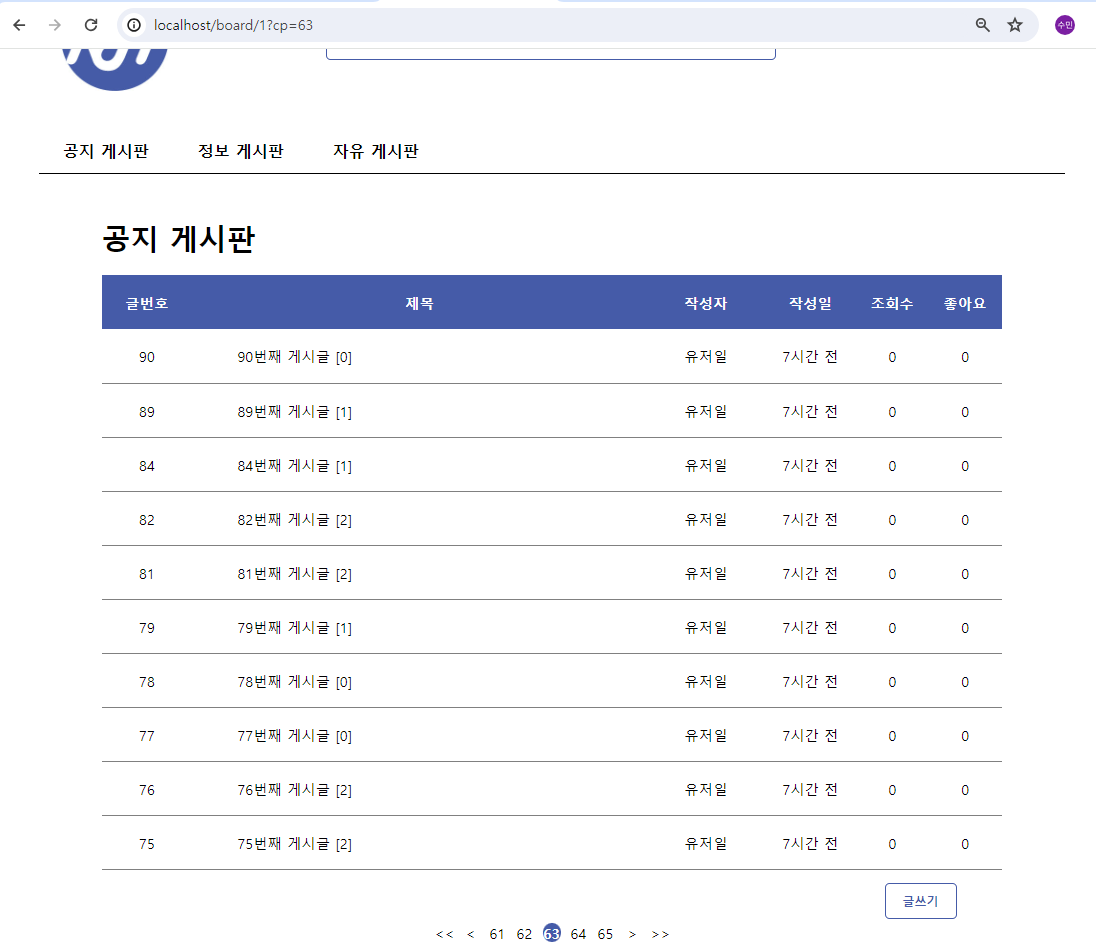Screen dimensions: 1096x950
Task: Click post number 90 cell
Action: pos(147,357)
